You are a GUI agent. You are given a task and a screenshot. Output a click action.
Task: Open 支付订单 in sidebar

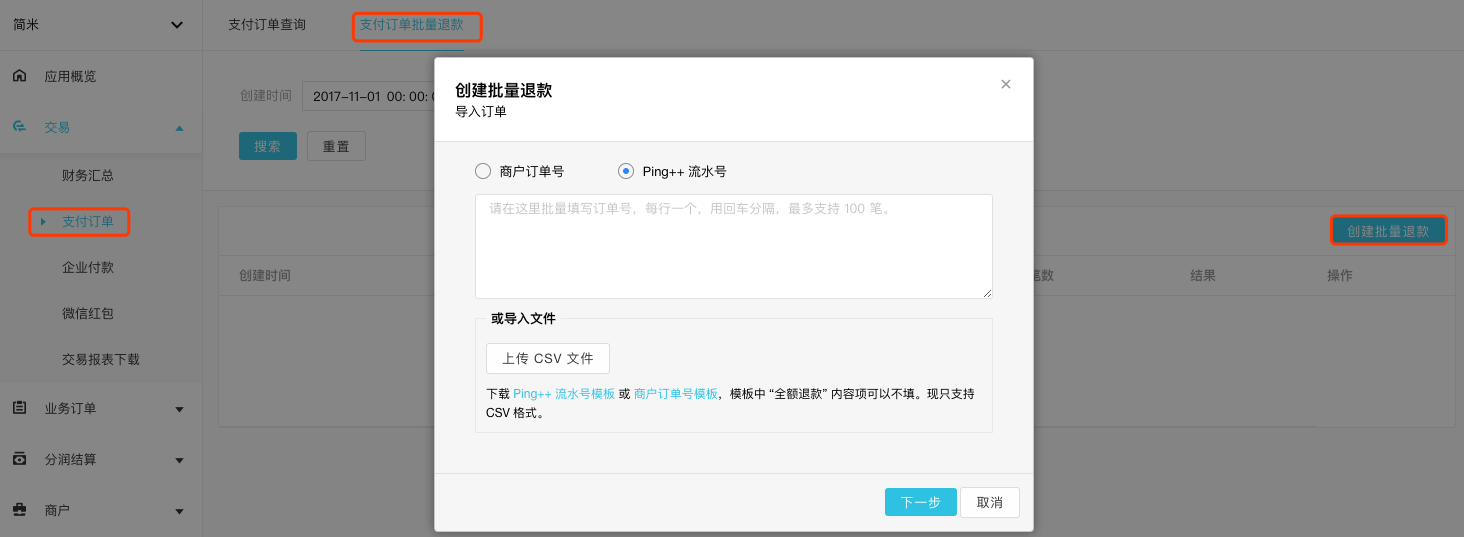pos(88,221)
